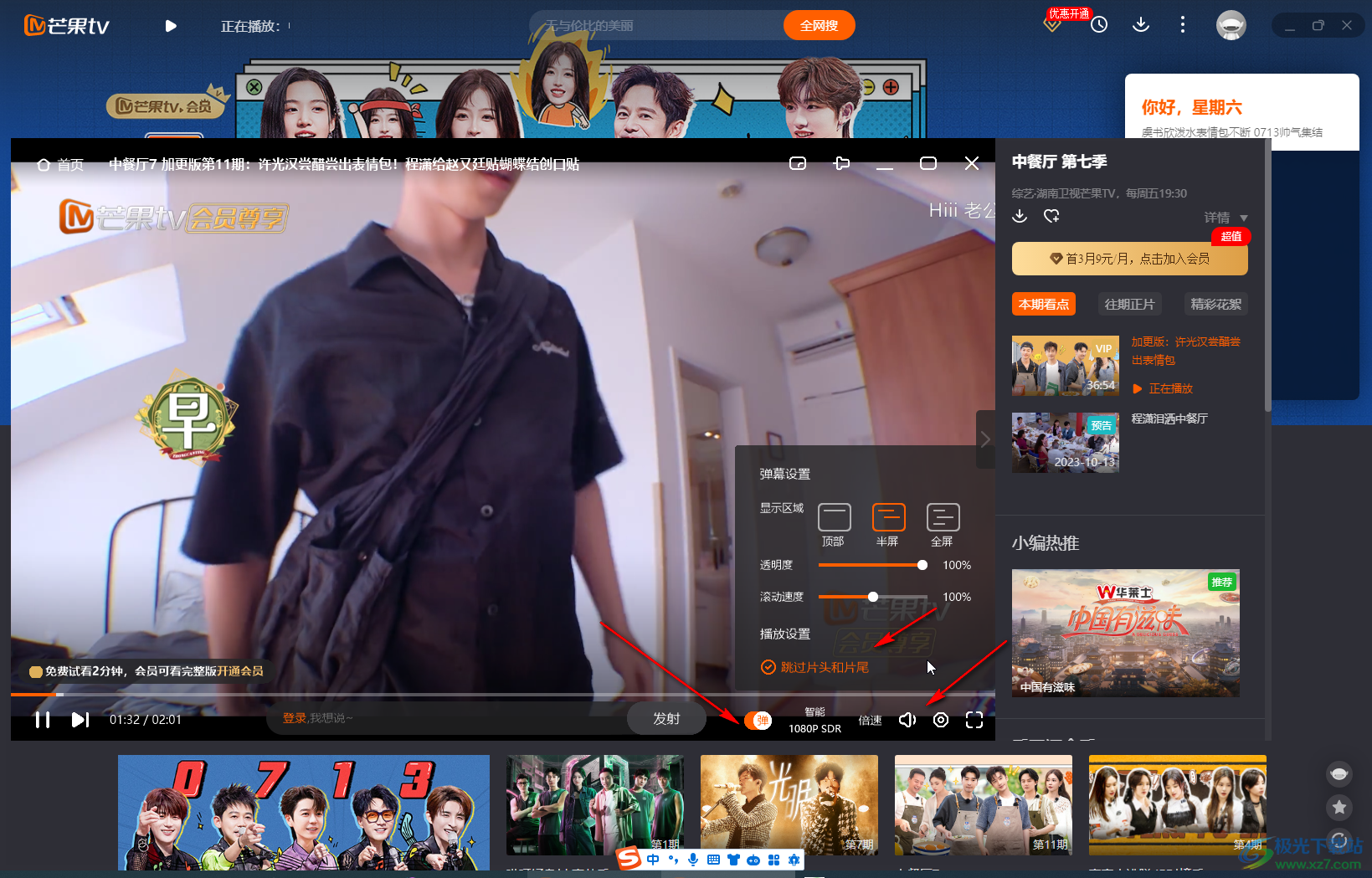Open the 第11期 show thumbnail
1372x878 pixels.
point(984,804)
